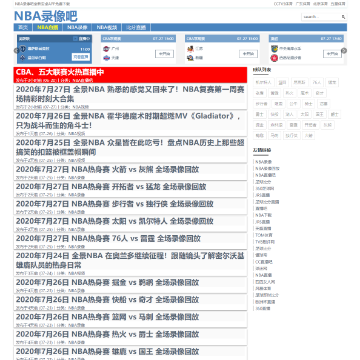Screen dimensions: 360x360
Task: Open 五星体育 top link
Action: 338,4
